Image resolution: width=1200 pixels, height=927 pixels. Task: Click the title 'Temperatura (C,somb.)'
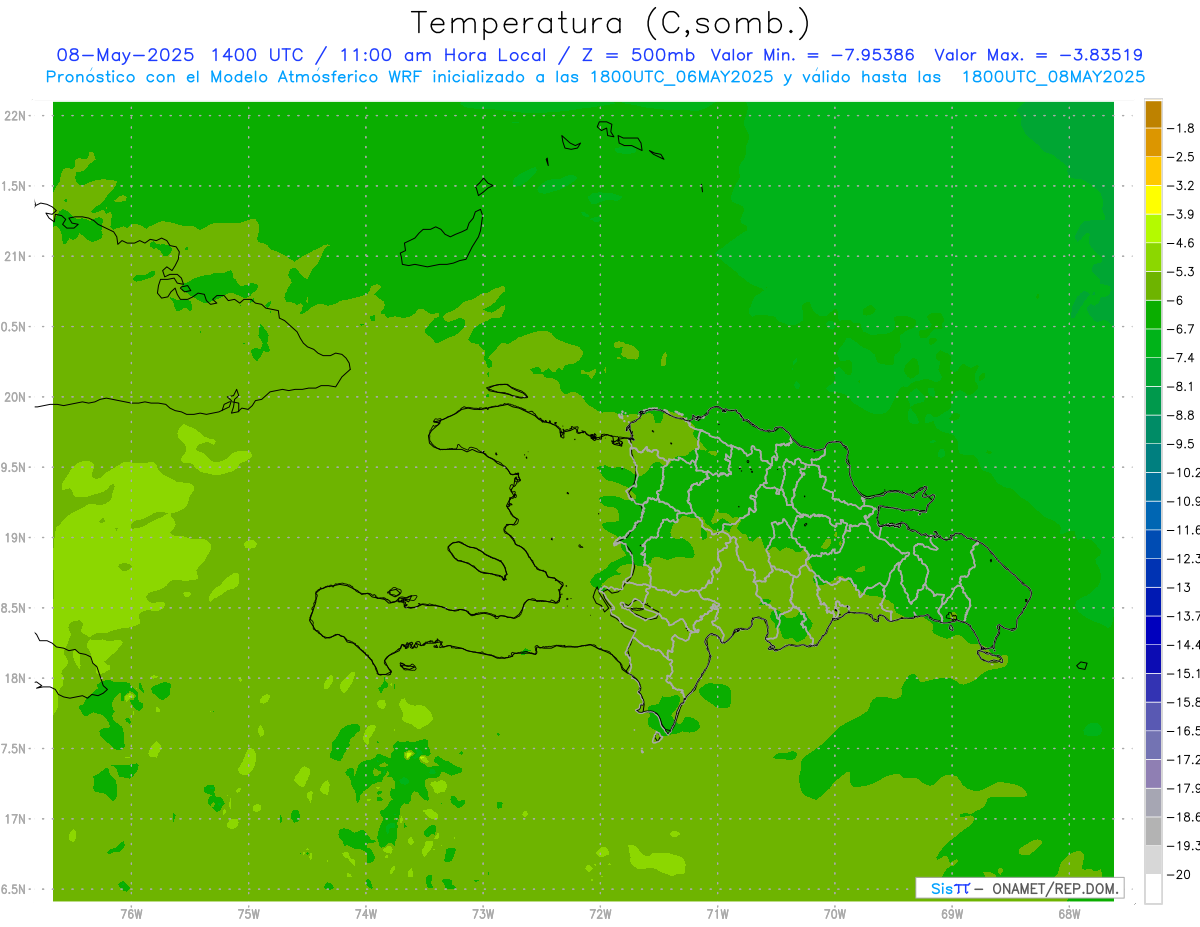pos(612,23)
